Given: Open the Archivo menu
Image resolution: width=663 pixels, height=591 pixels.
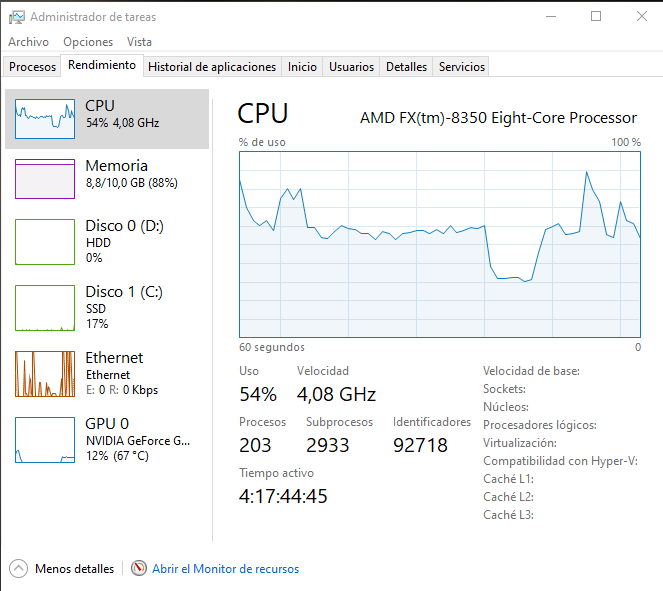Looking at the screenshot, I should (28, 42).
